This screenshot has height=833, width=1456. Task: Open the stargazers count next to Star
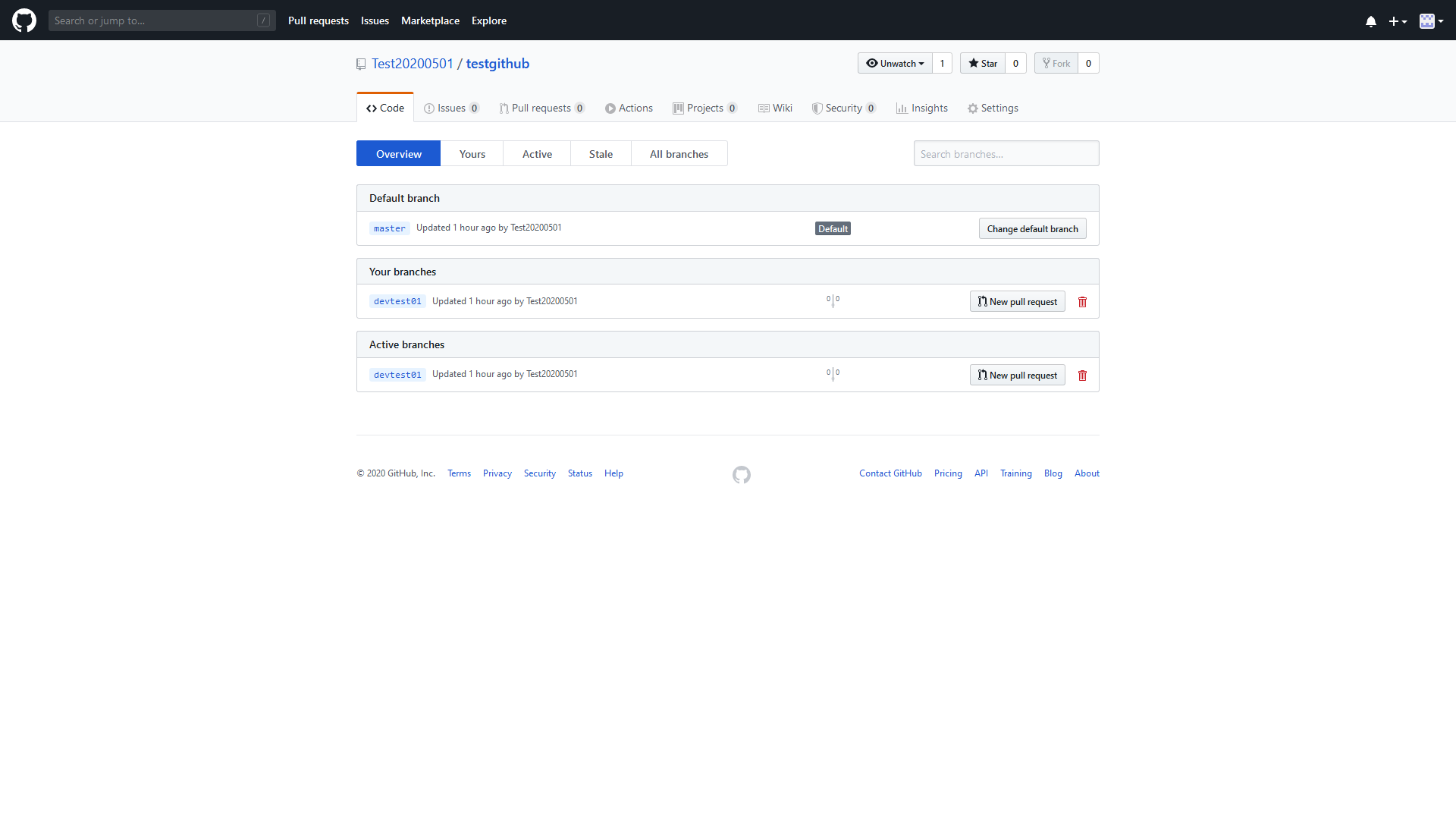point(1016,63)
